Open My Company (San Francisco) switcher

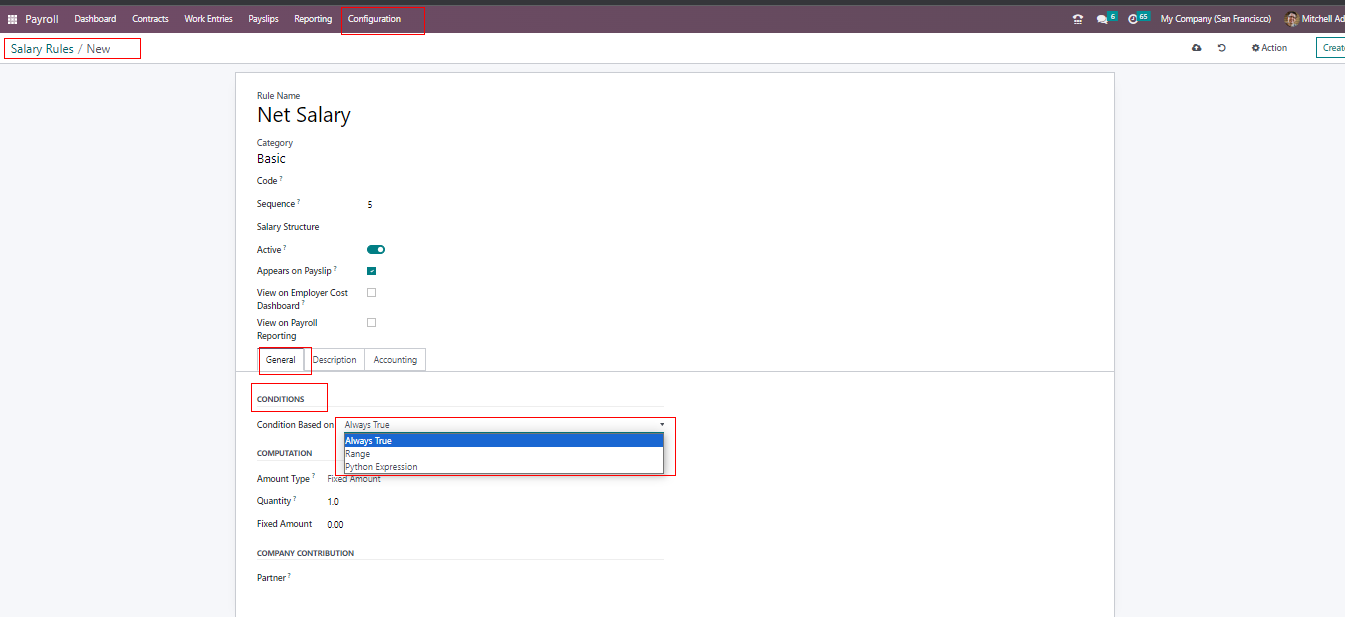coord(1215,19)
